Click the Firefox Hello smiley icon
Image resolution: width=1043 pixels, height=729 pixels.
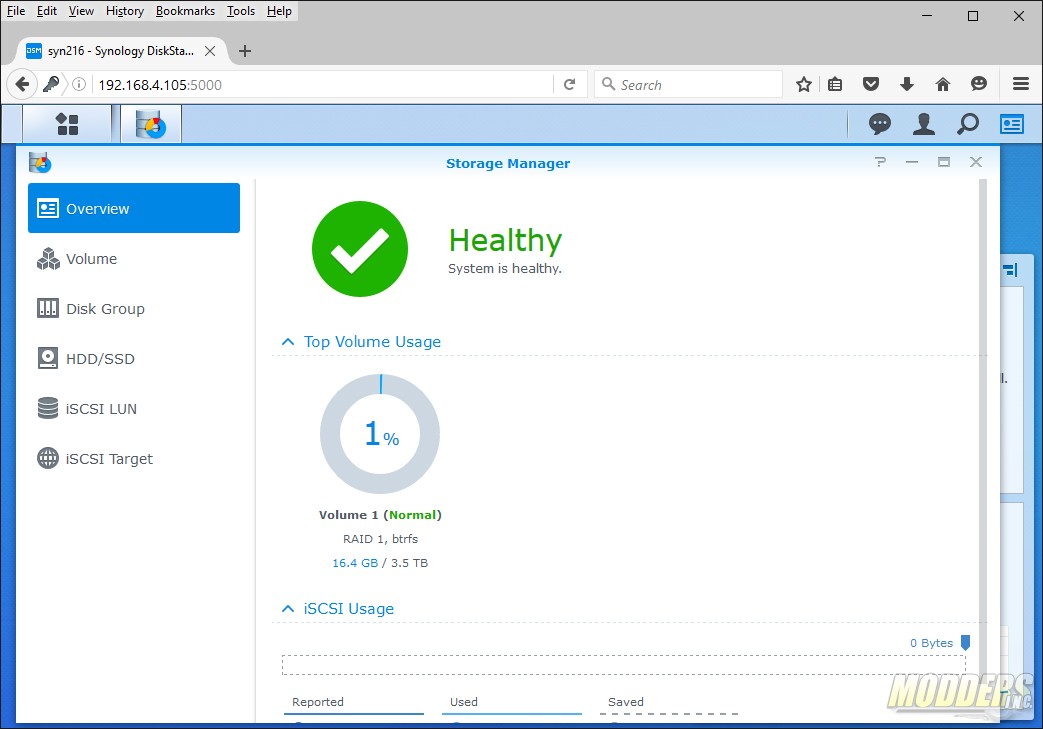point(978,84)
